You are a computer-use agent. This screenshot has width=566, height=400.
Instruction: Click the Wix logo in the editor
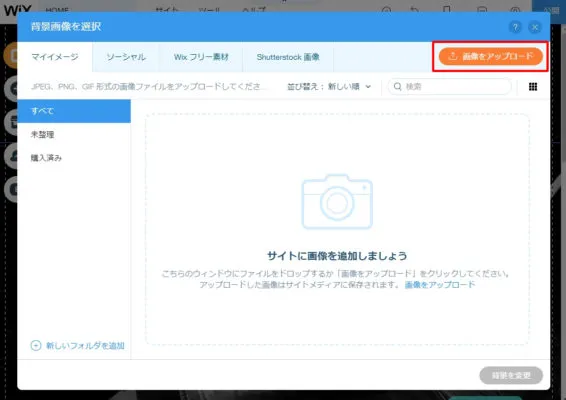point(18,9)
